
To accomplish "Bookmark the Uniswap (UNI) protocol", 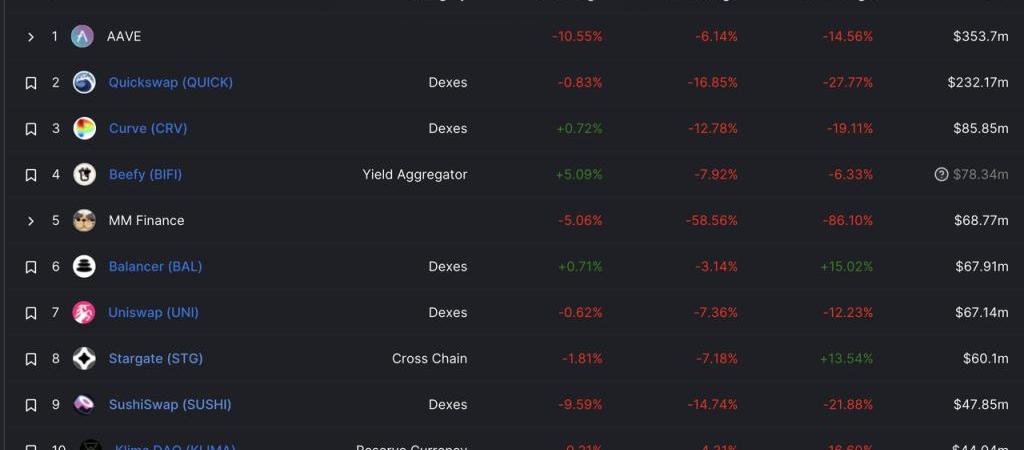I will 31,313.
